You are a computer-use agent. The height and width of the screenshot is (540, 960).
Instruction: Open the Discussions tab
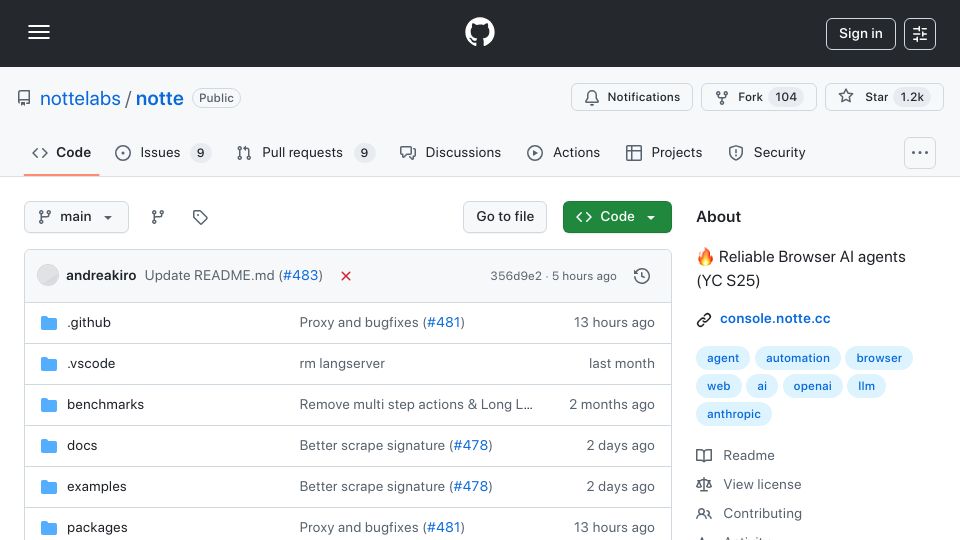[x=450, y=152]
